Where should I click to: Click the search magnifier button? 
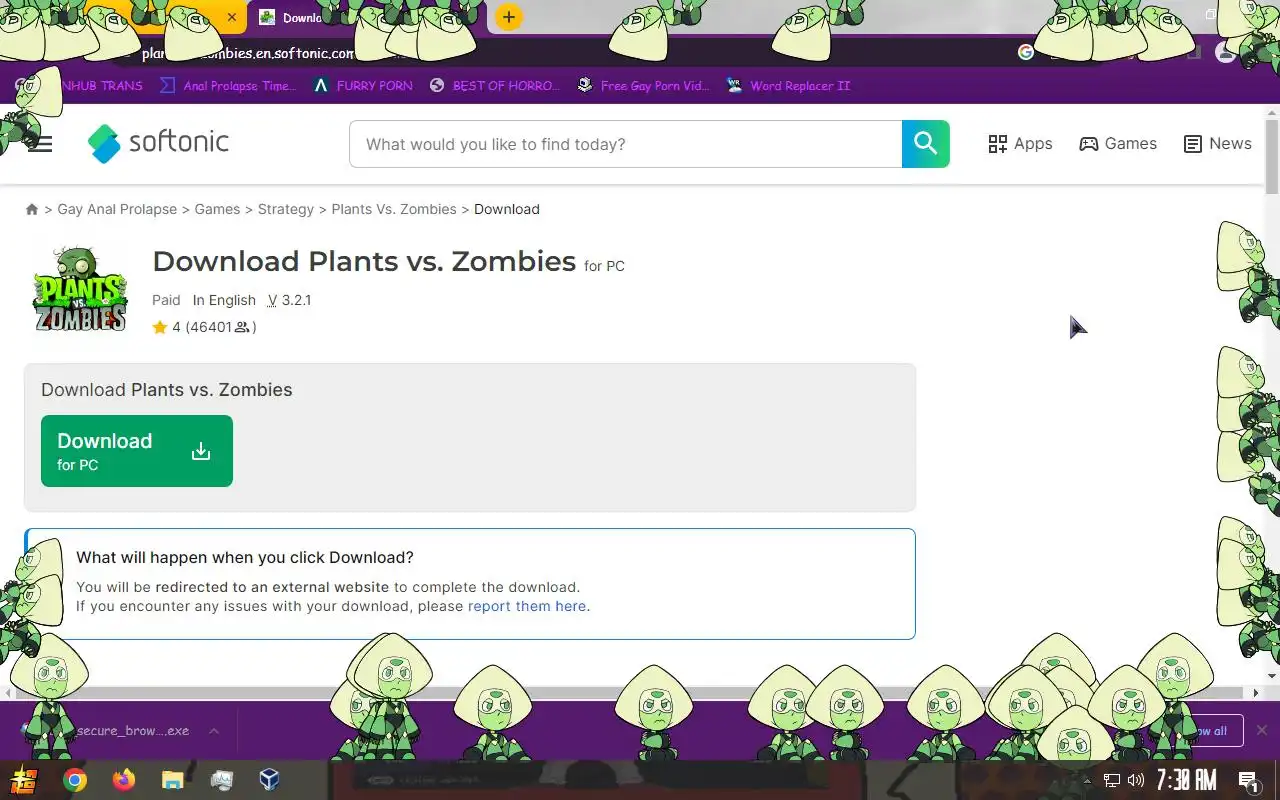tap(925, 144)
